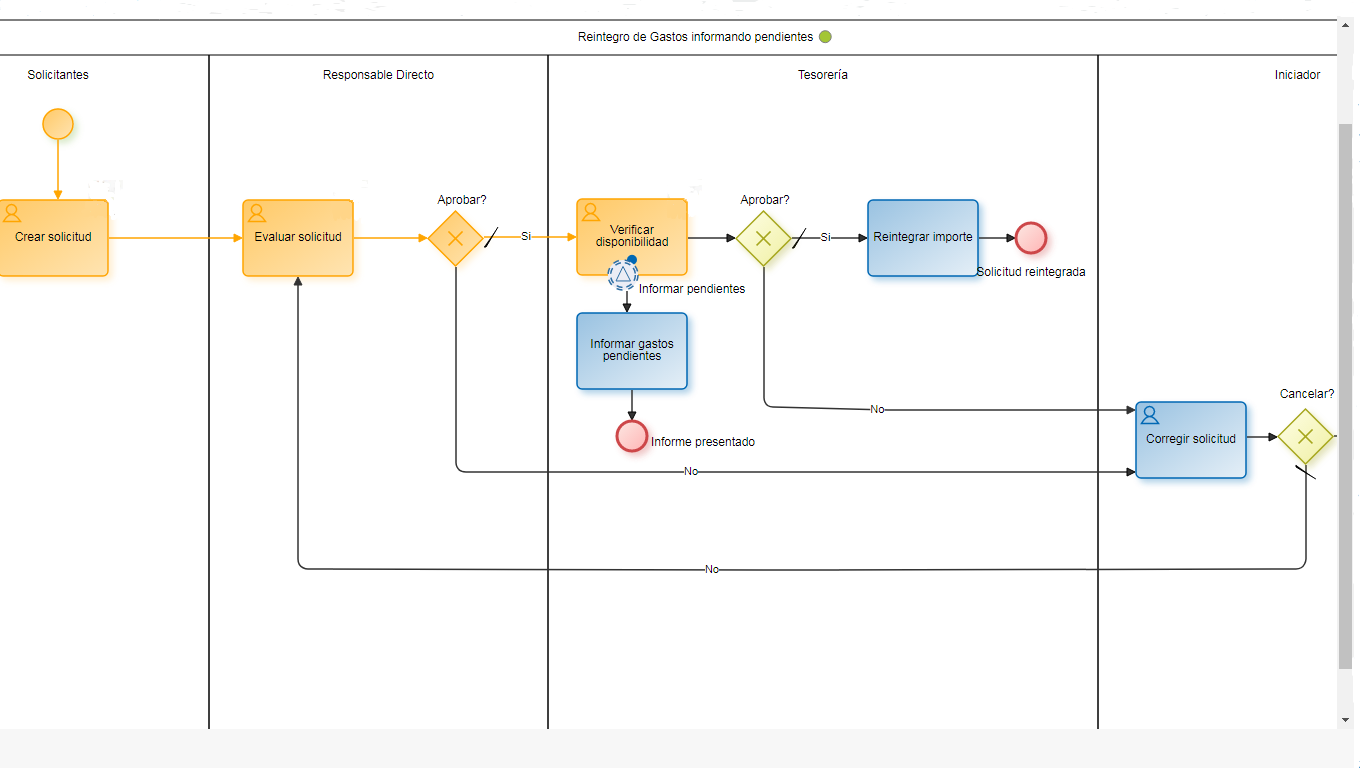Click the start event circle in Solicitantes lane
The image size is (1360, 768).
pos(58,124)
